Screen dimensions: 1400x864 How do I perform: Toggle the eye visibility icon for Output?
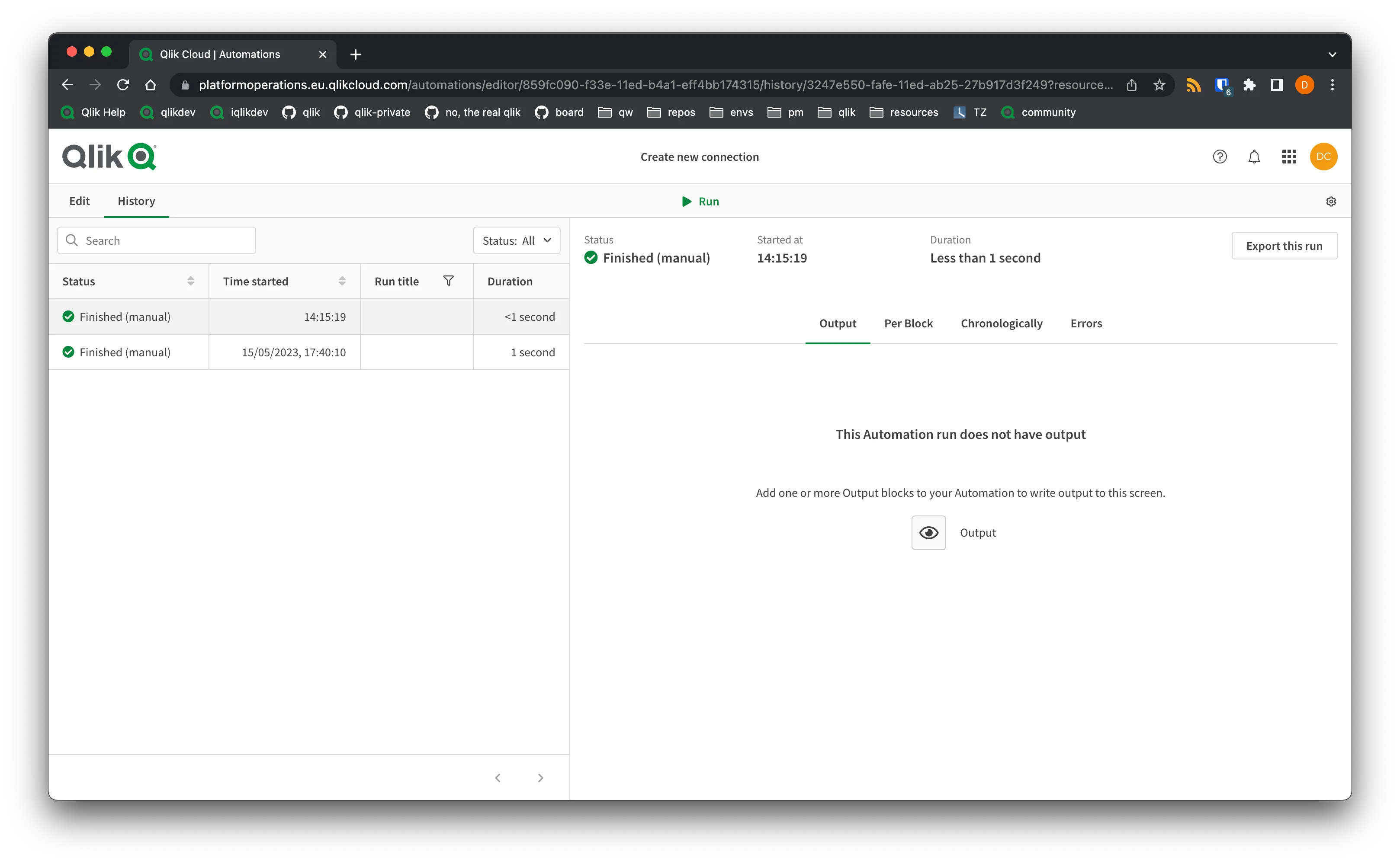[x=929, y=531]
